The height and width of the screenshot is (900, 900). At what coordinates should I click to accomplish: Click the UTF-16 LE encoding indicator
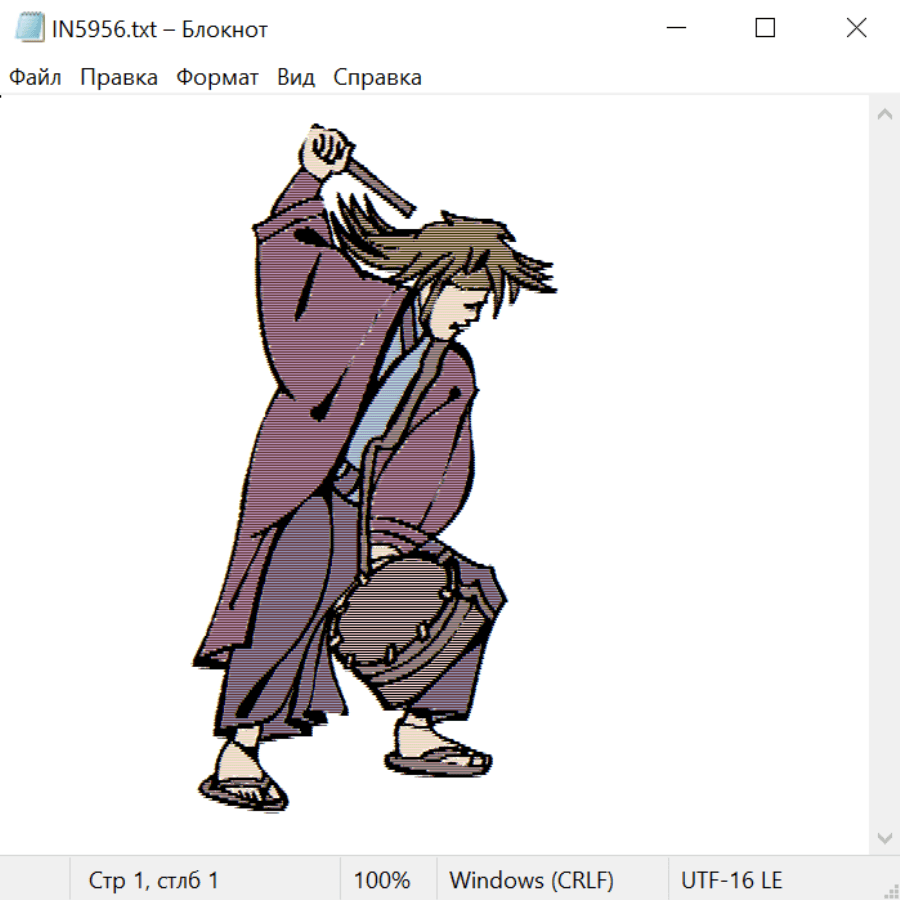pos(731,881)
